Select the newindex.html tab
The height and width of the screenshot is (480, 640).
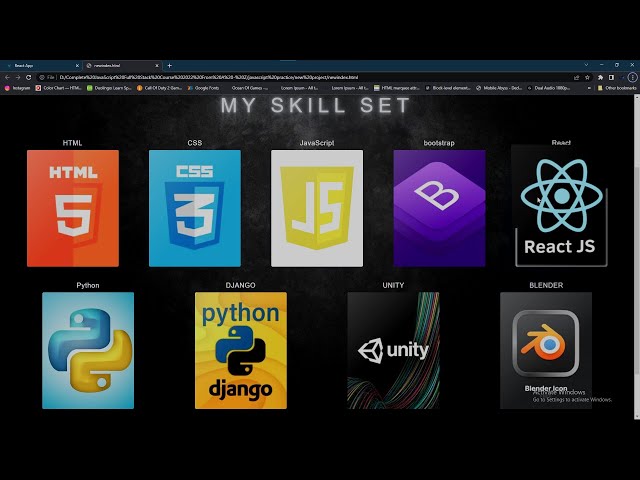click(122, 65)
